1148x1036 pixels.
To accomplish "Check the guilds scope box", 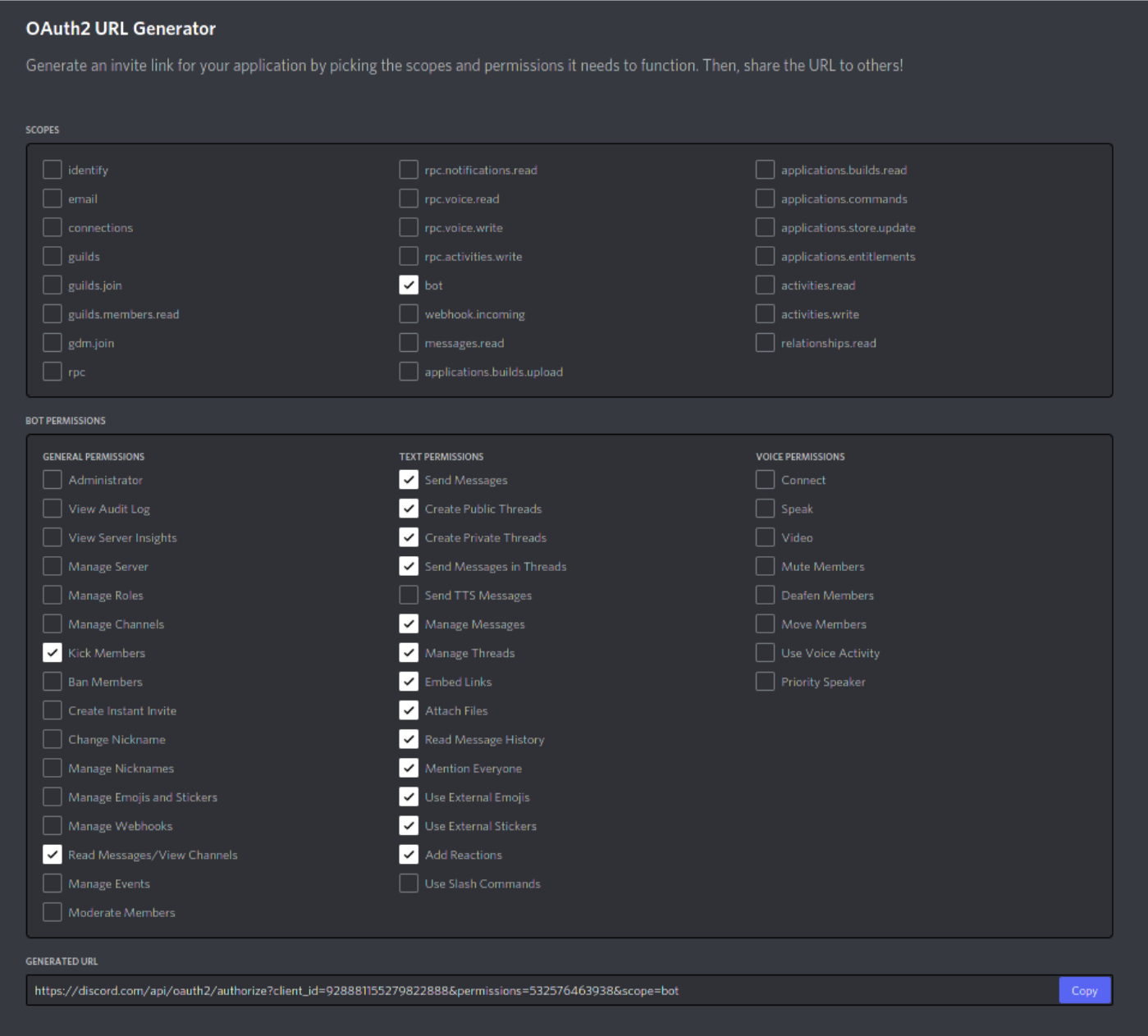I will pos(53,256).
